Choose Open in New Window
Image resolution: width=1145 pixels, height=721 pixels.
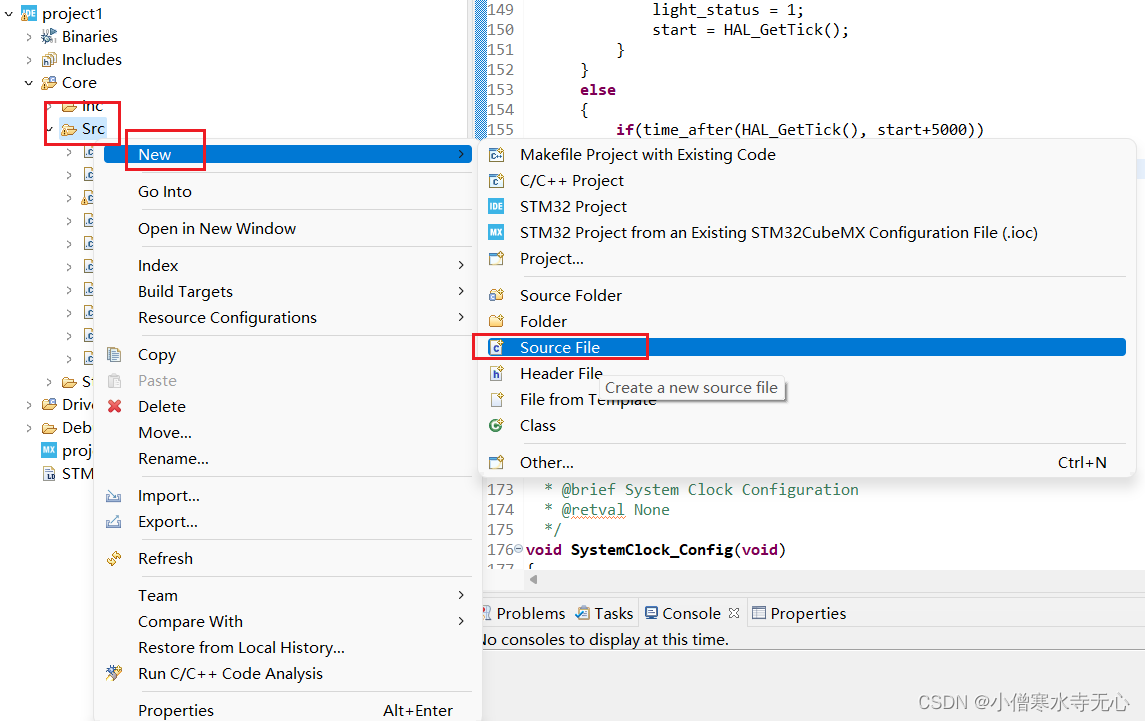pos(217,229)
